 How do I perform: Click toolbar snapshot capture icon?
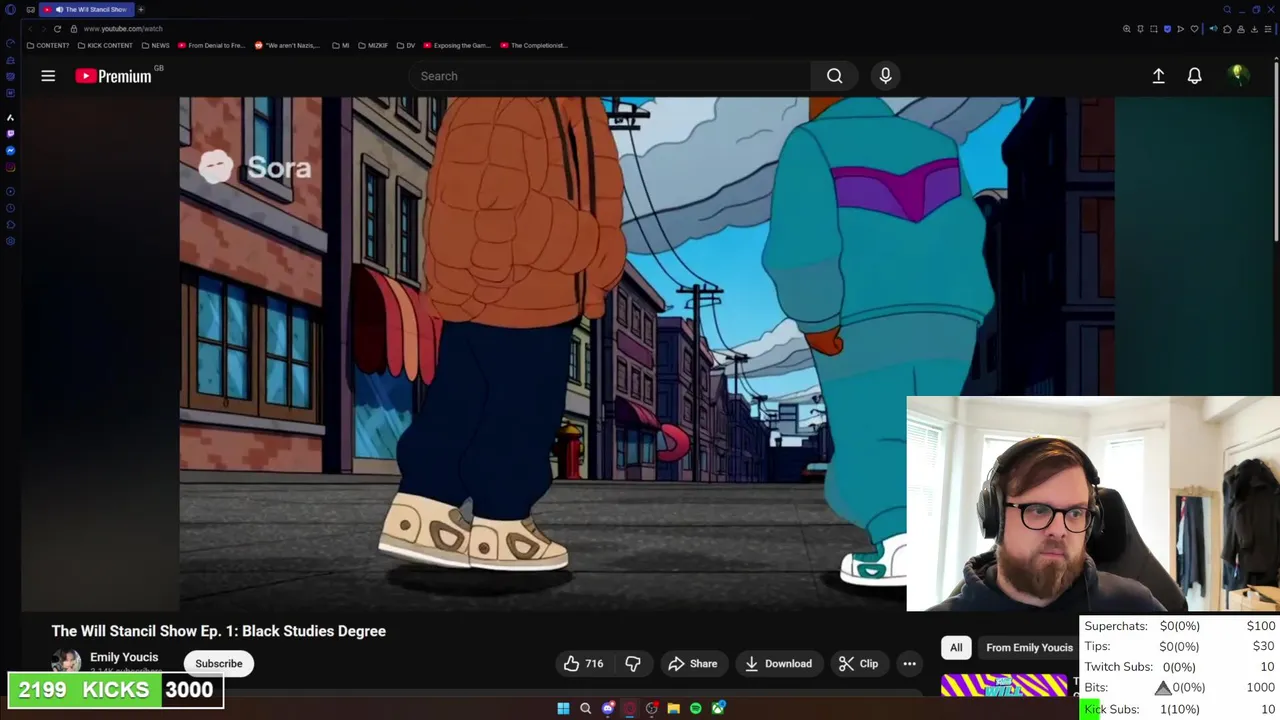point(1154,29)
